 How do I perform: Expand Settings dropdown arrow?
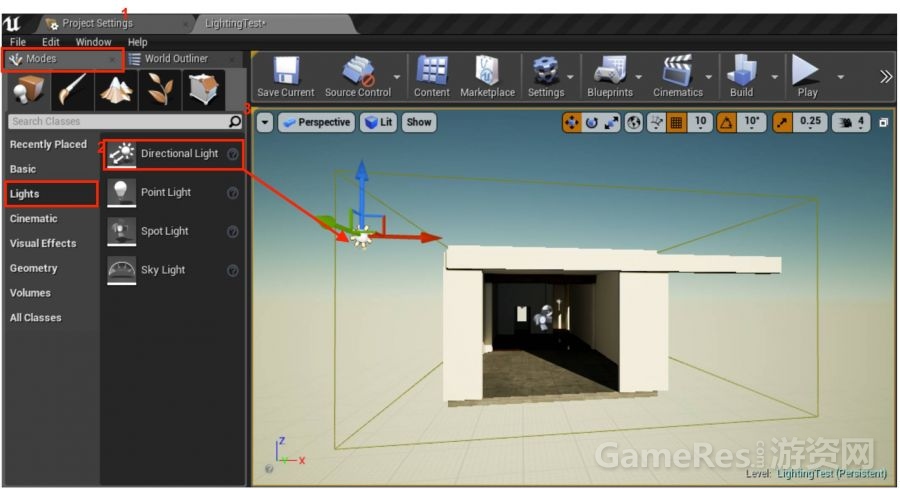(x=570, y=77)
